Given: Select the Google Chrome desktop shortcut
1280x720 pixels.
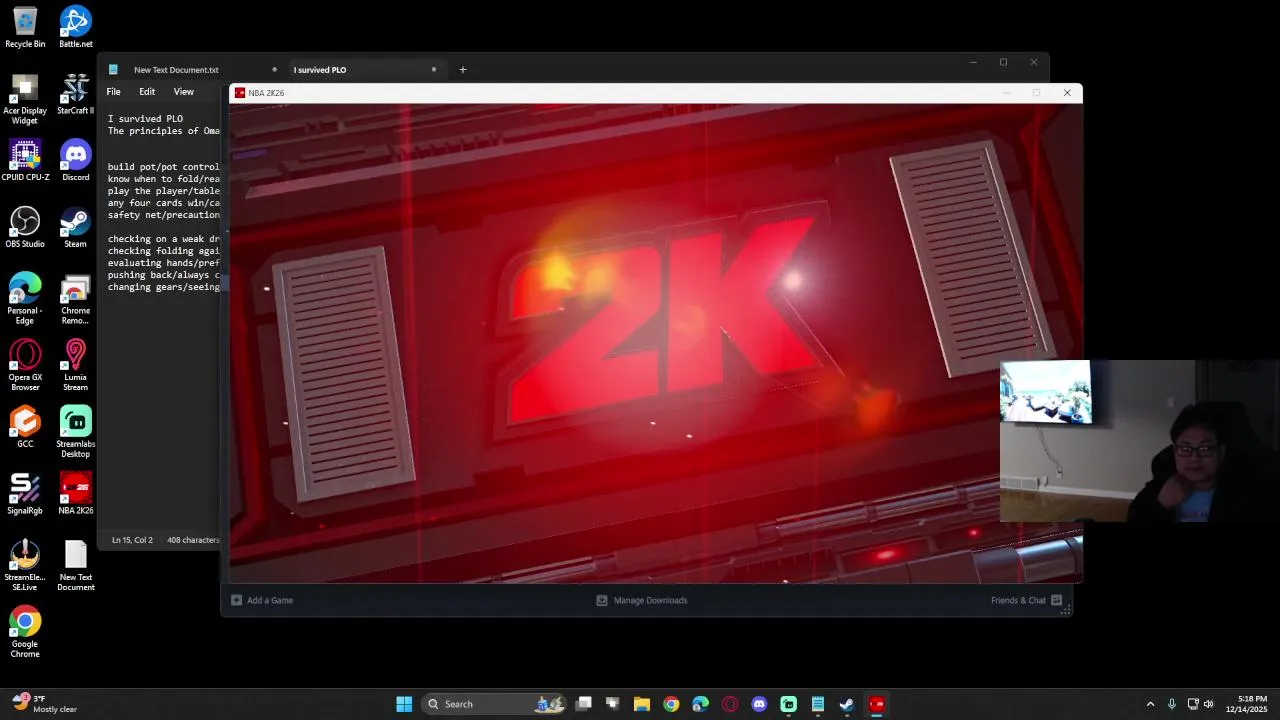Looking at the screenshot, I should 25,633.
